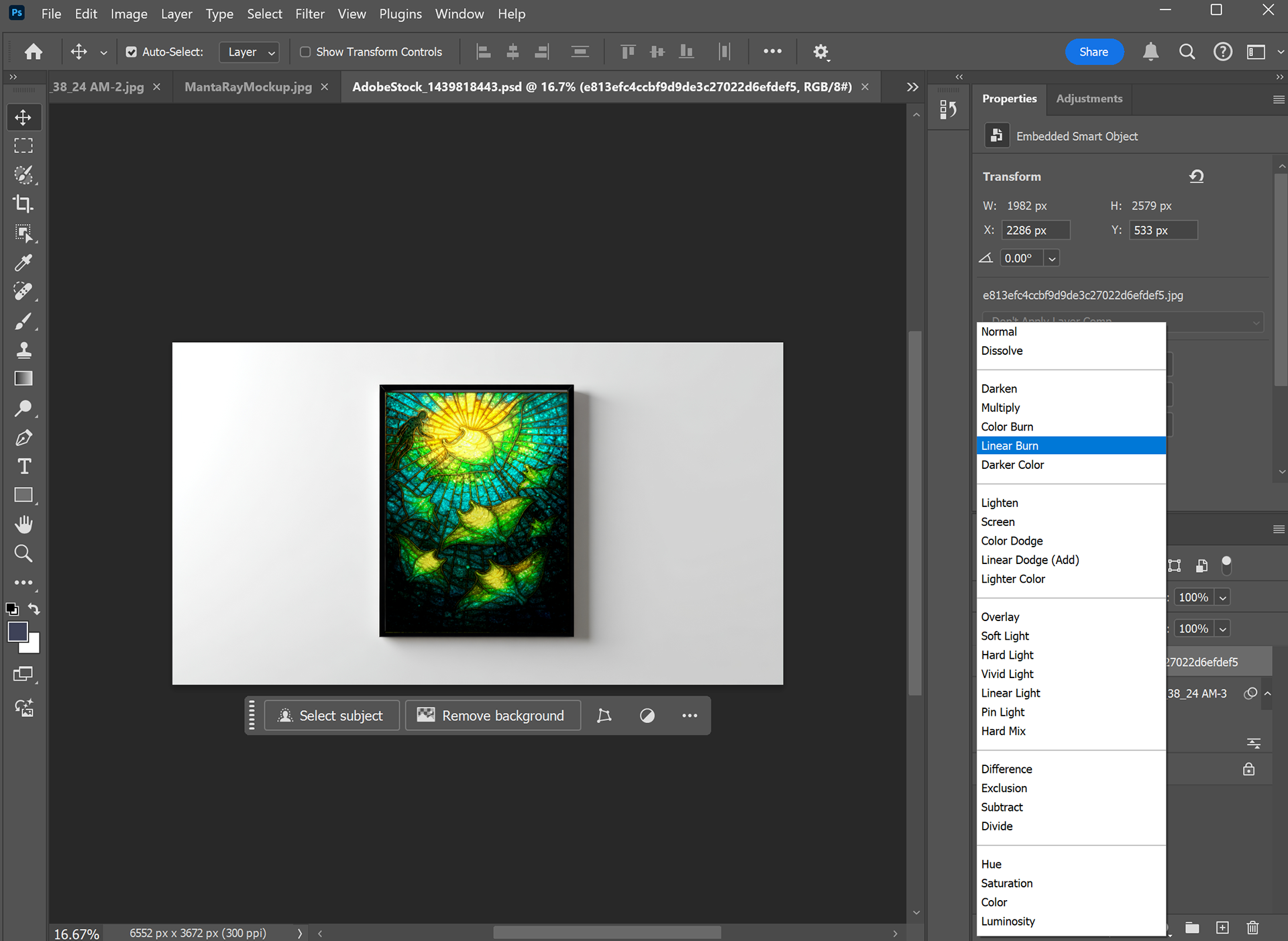Click the Reset Transform icon

click(1196, 176)
